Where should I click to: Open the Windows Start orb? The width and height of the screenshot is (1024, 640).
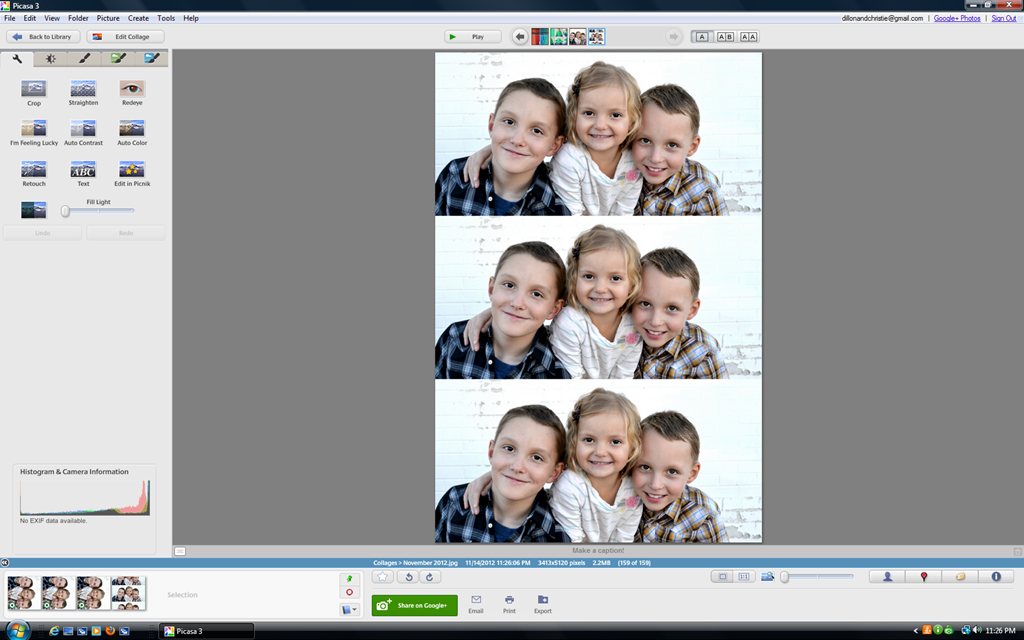(18, 631)
